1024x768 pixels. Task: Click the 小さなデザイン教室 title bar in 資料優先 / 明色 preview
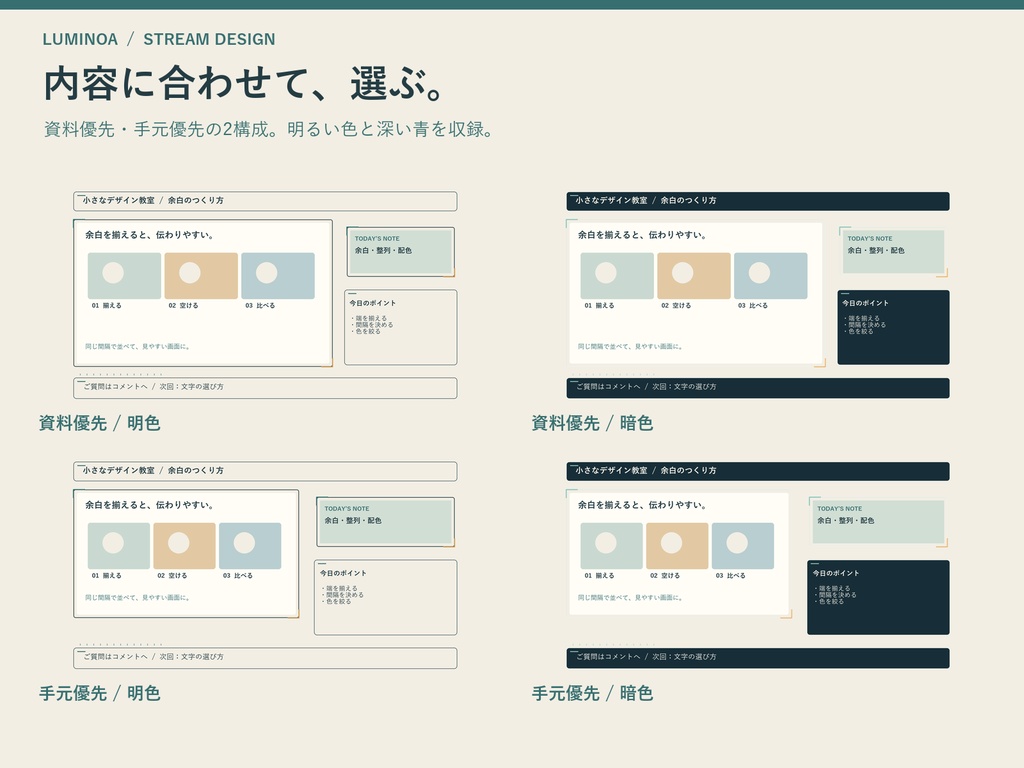pos(265,201)
